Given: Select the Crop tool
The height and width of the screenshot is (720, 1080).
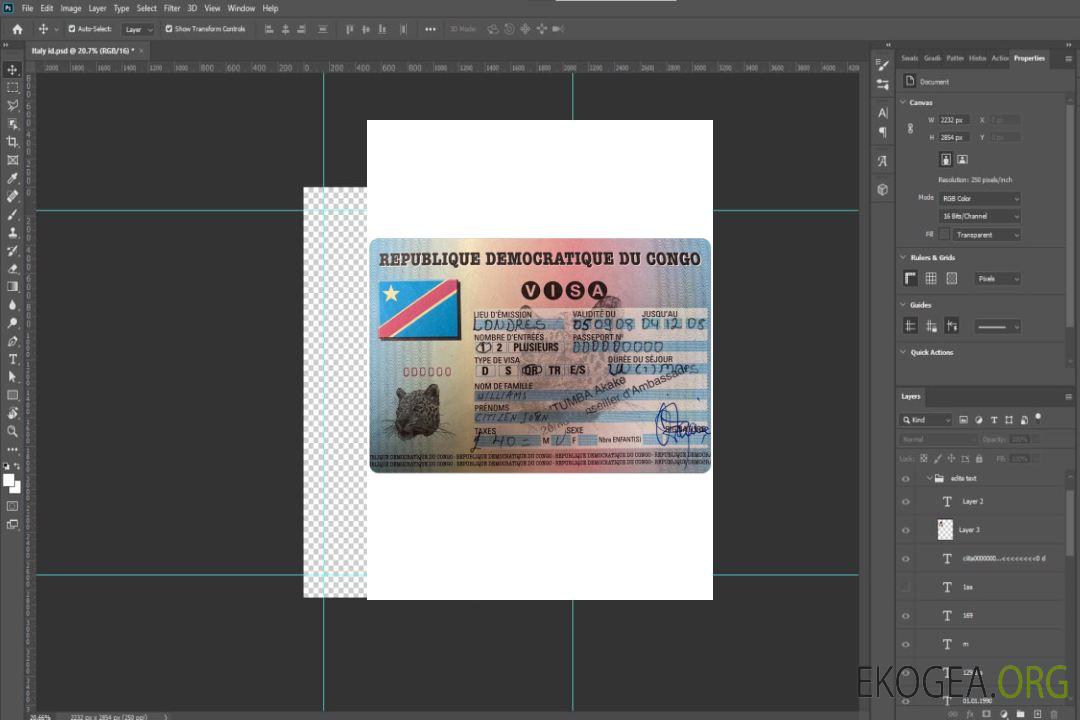Looking at the screenshot, I should (x=12, y=142).
